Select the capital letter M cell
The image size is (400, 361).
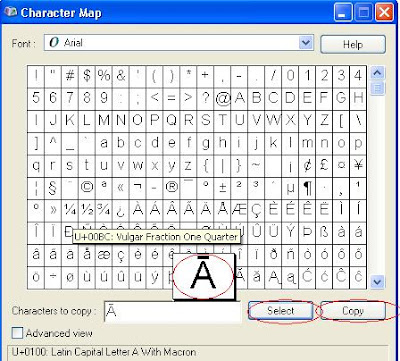point(104,121)
